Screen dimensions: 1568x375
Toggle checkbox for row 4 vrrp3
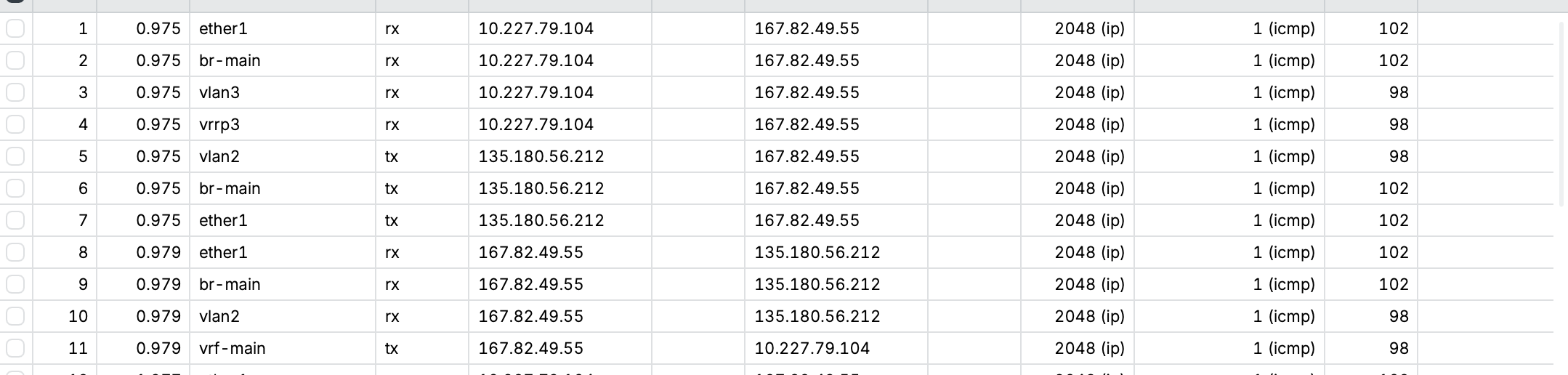pyautogui.click(x=15, y=124)
